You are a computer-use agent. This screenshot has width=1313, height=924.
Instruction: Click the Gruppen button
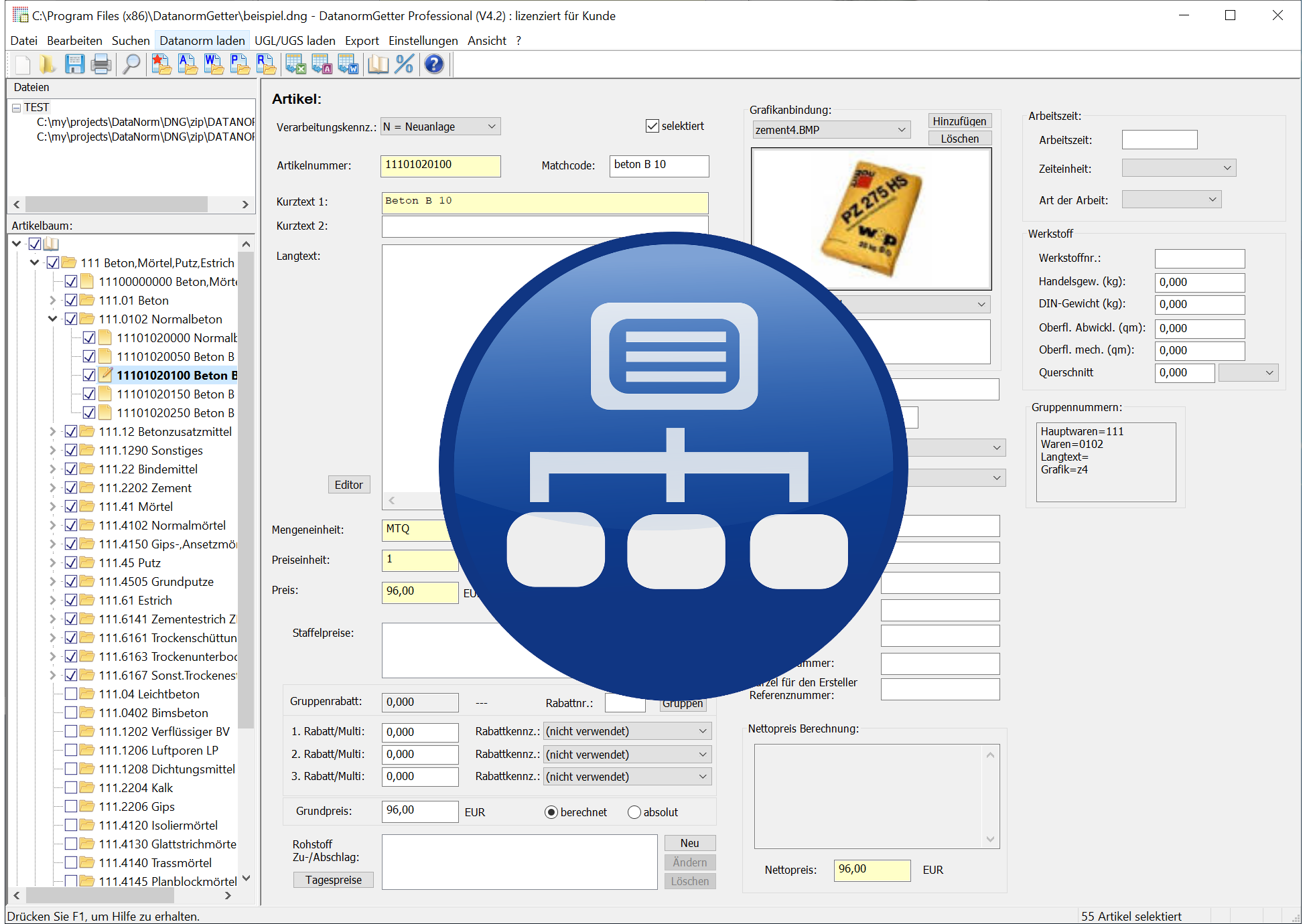point(683,703)
